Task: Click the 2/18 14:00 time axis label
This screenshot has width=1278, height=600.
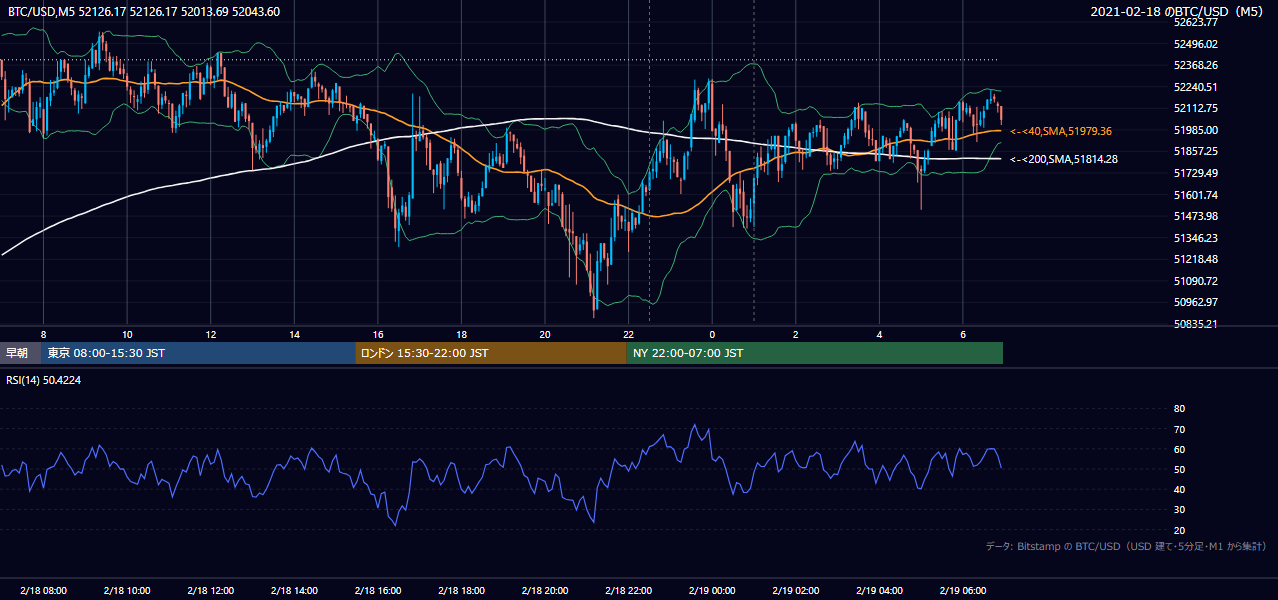Action: pyautogui.click(x=294, y=591)
